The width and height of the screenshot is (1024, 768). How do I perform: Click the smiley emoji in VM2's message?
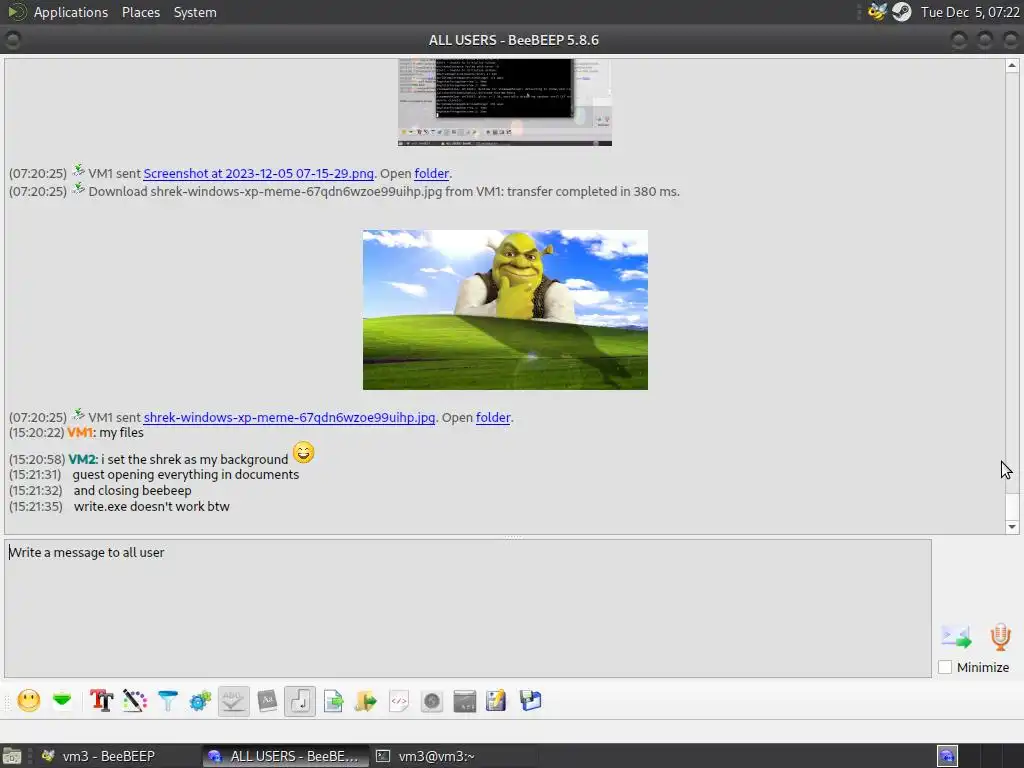pos(303,453)
